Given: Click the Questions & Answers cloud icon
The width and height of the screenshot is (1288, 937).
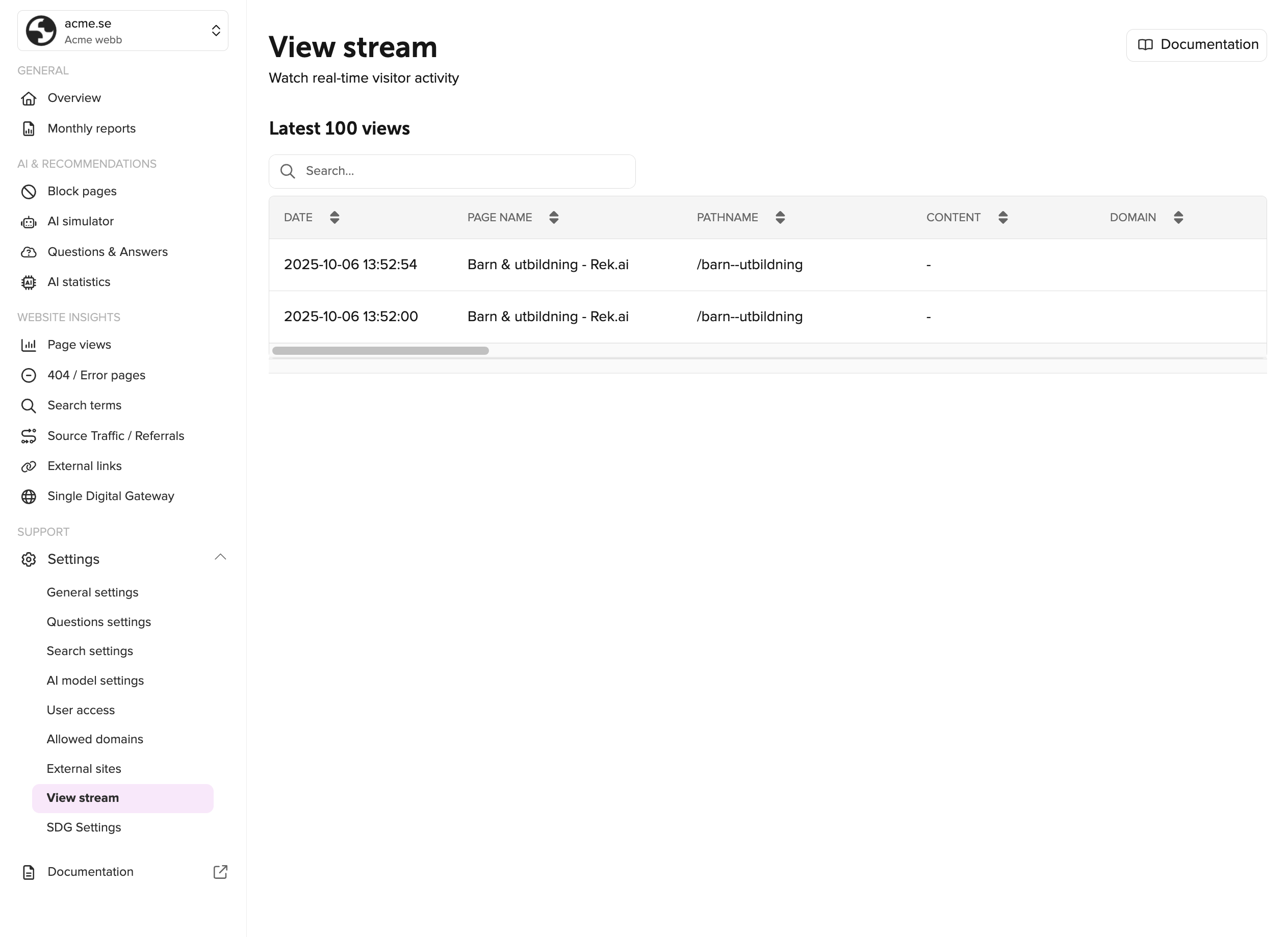Looking at the screenshot, I should click(29, 252).
